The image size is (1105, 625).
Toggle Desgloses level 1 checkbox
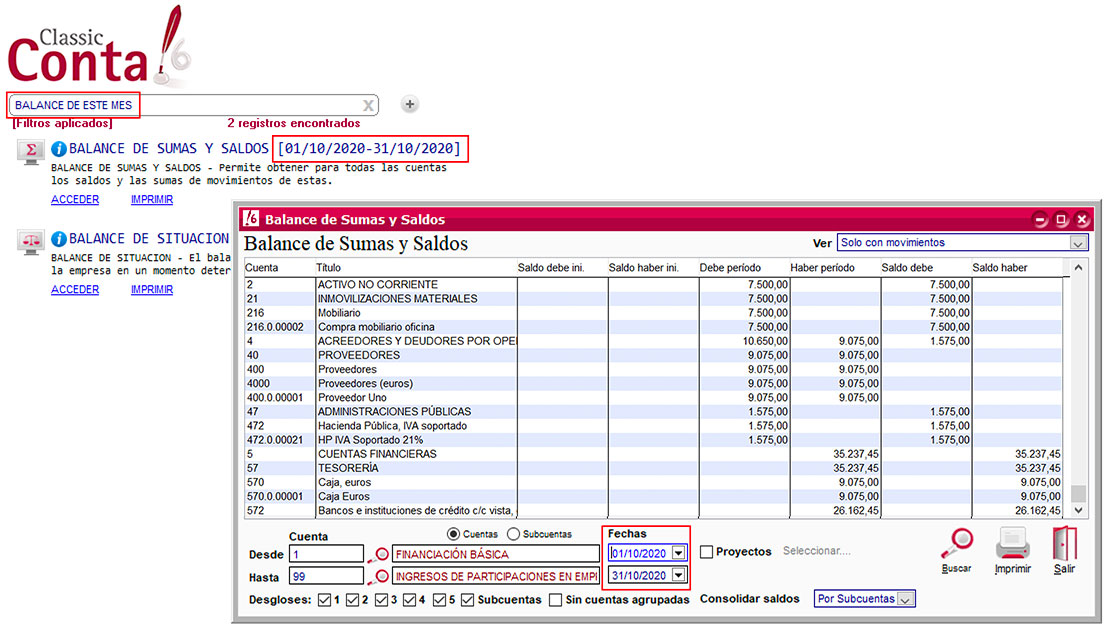[x=324, y=600]
